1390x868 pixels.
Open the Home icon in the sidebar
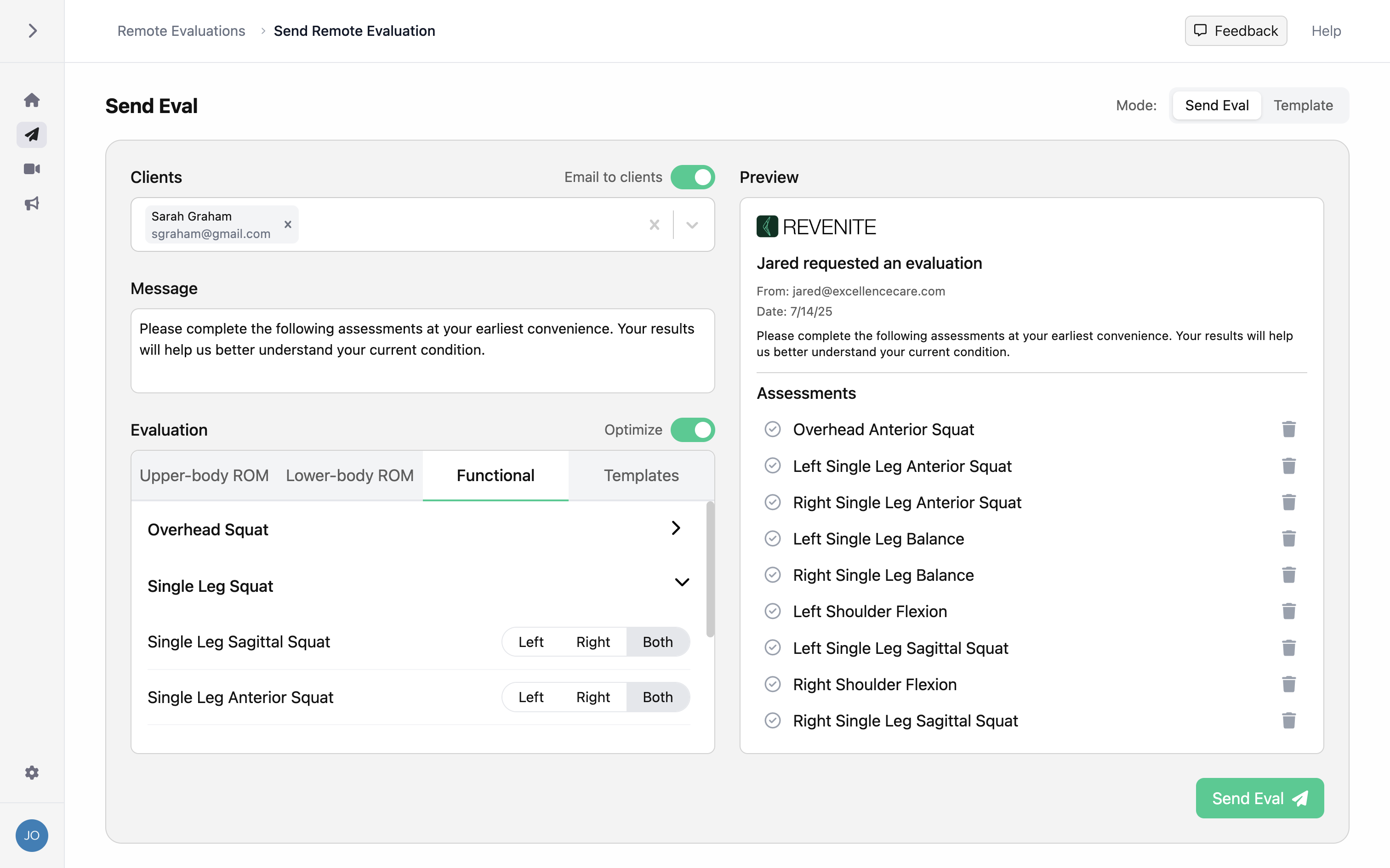click(x=32, y=99)
